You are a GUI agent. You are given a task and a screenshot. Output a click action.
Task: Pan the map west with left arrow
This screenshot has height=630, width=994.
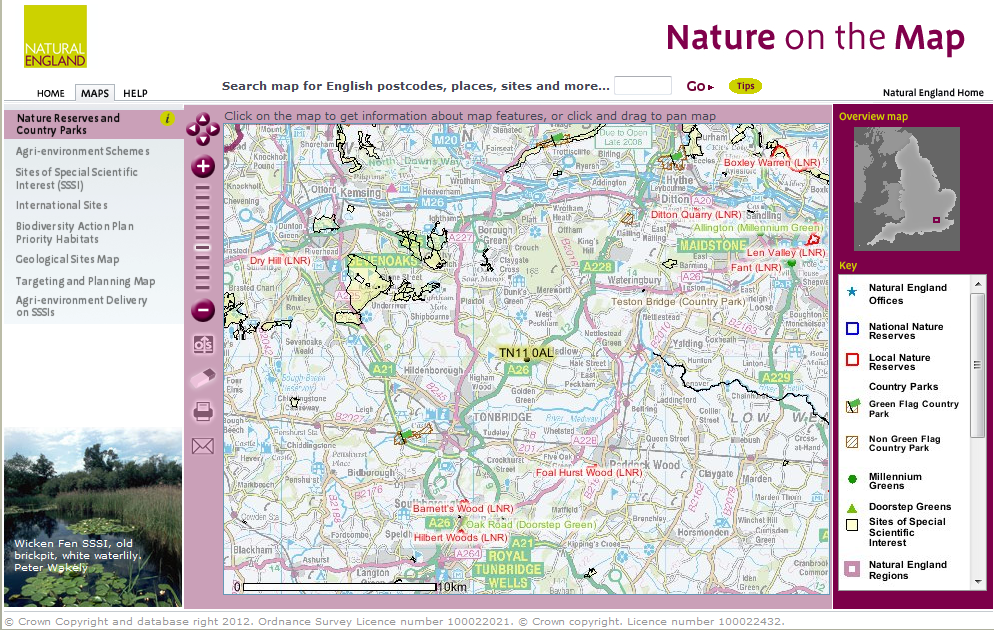pyautogui.click(x=192, y=129)
